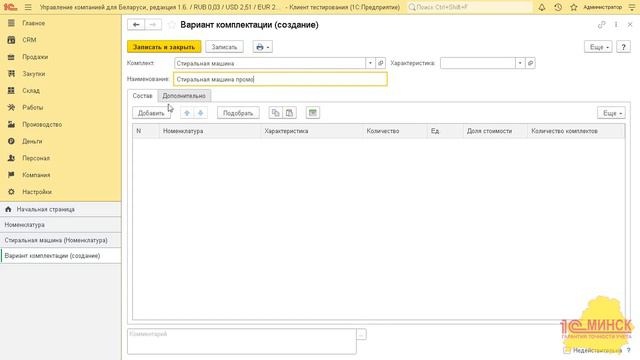Open Продажи section
This screenshot has width=640, height=360.
[35, 57]
